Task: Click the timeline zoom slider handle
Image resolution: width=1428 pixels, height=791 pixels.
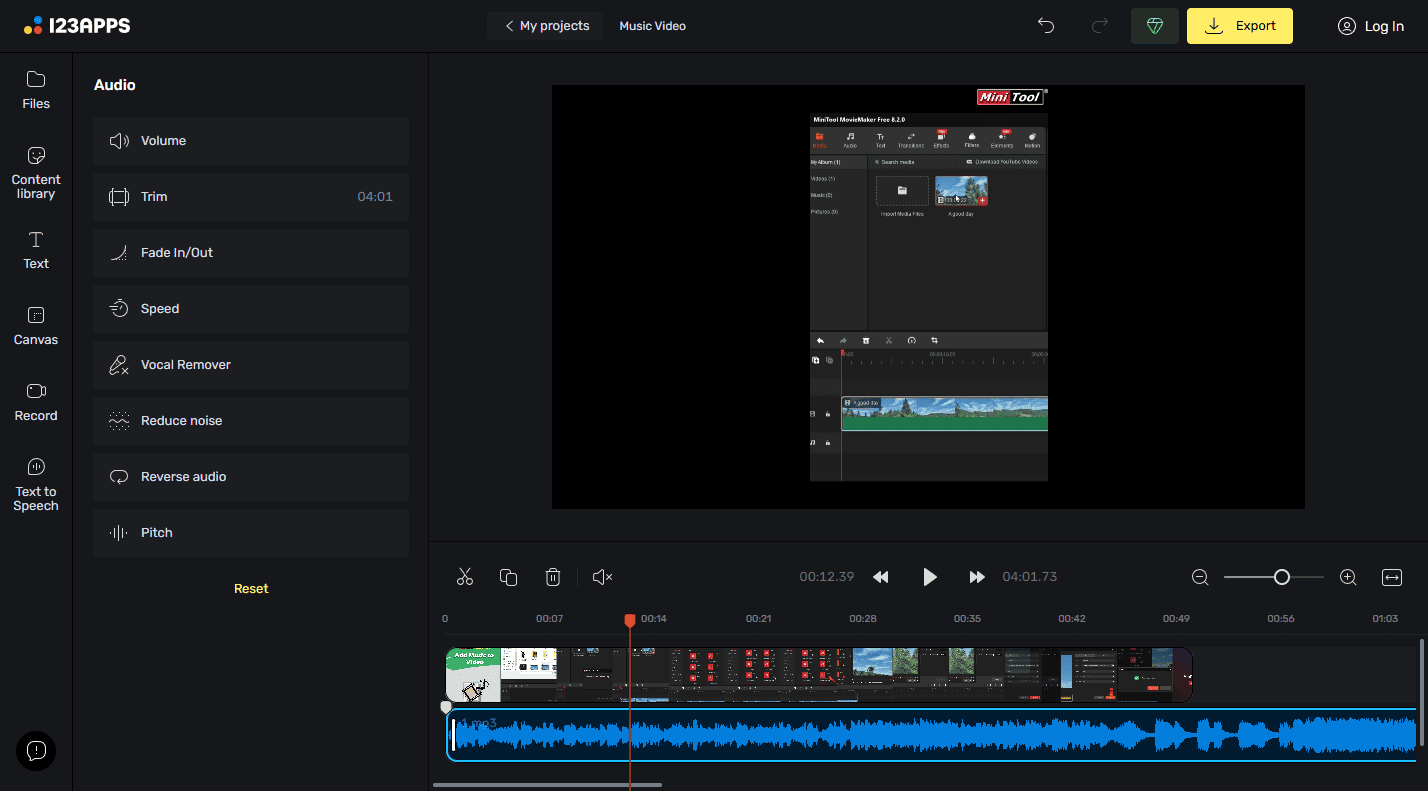Action: 1281,577
